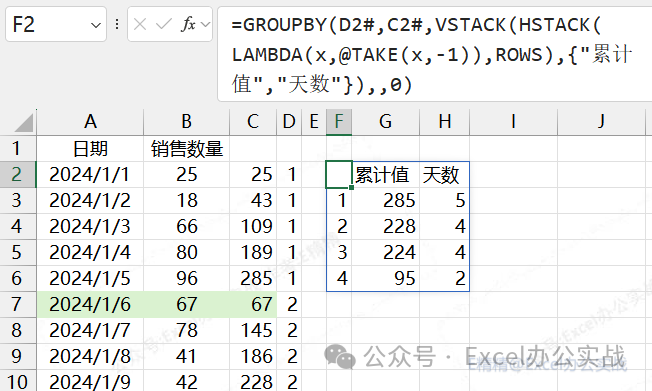
Task: Select column G header
Action: [385, 122]
